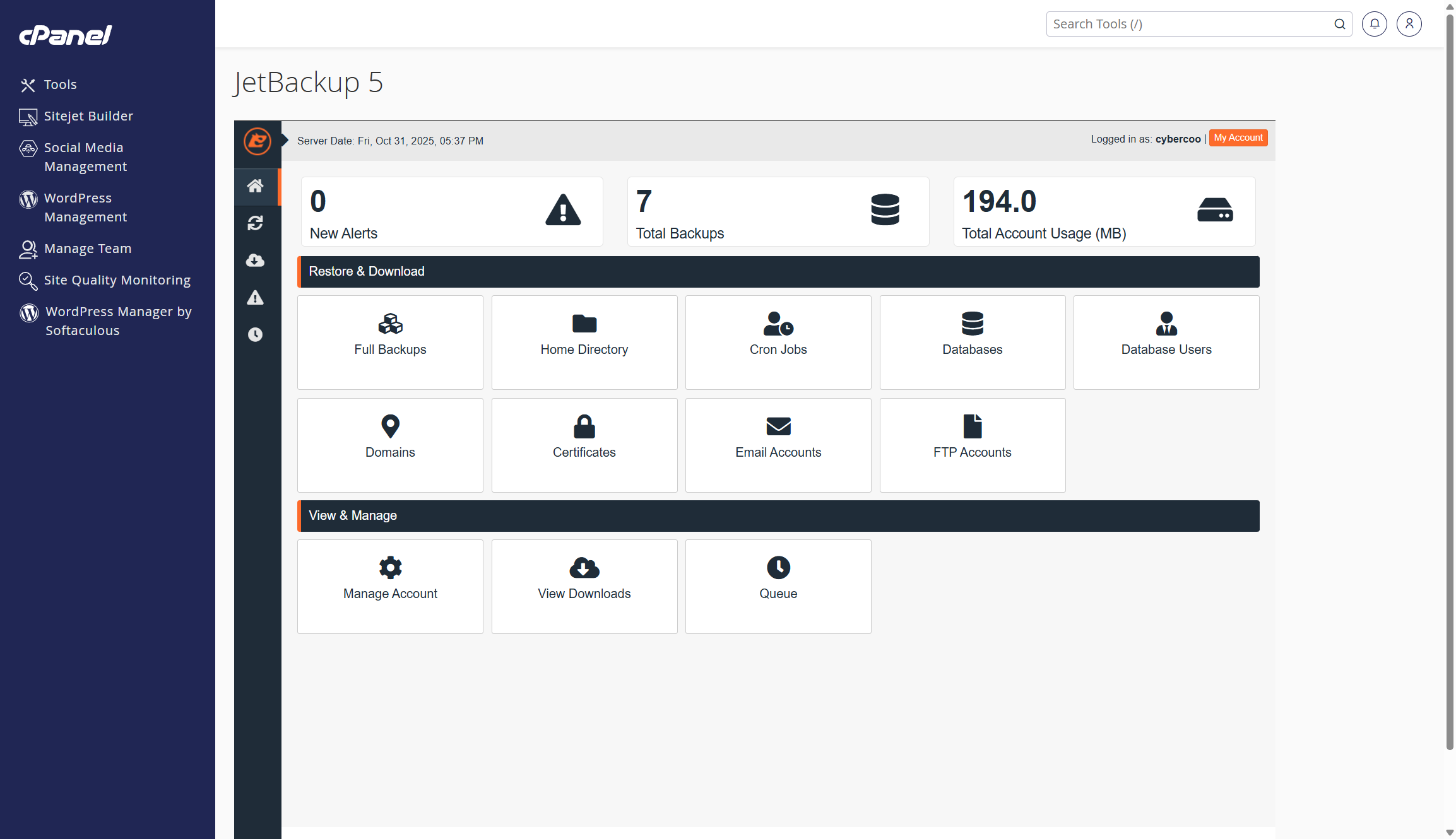Open the queue clock sidebar icon
The height and width of the screenshot is (839, 1456).
pyautogui.click(x=255, y=334)
